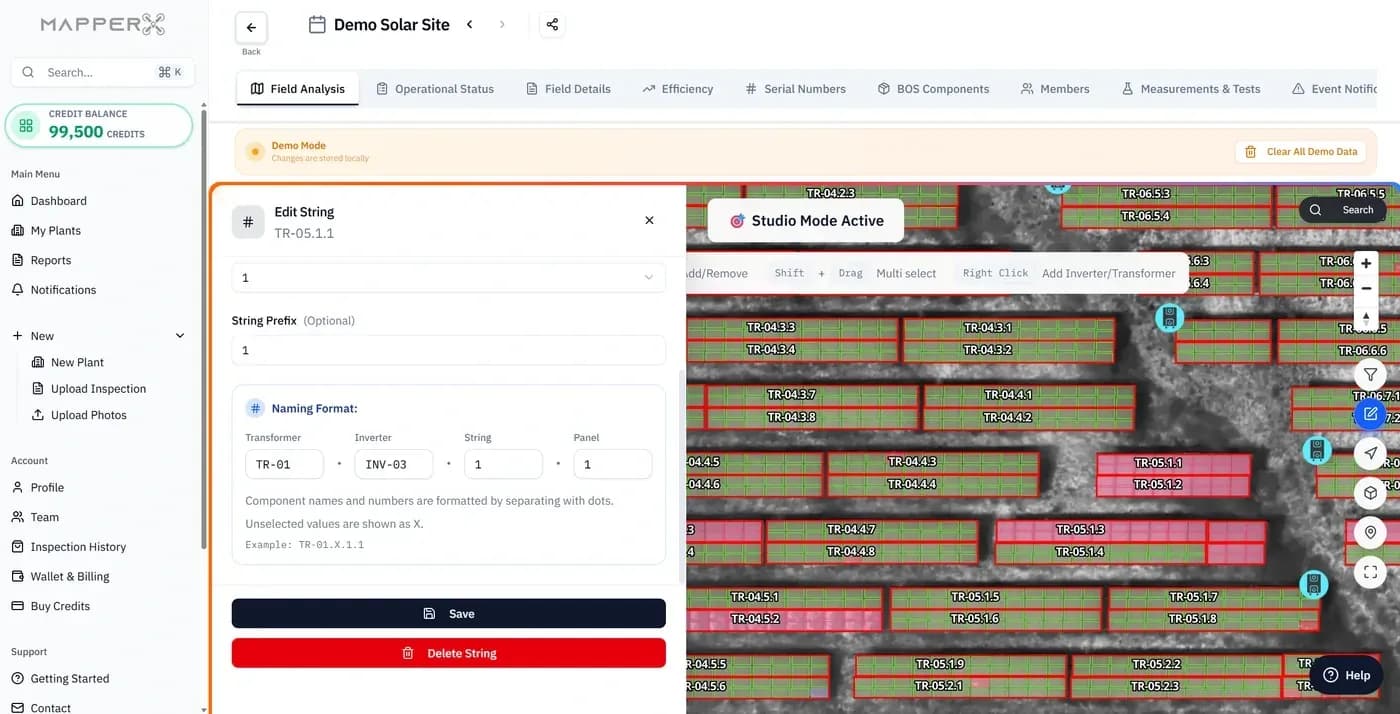Image resolution: width=1400 pixels, height=714 pixels.
Task: Close the Edit String panel
Action: (x=649, y=220)
